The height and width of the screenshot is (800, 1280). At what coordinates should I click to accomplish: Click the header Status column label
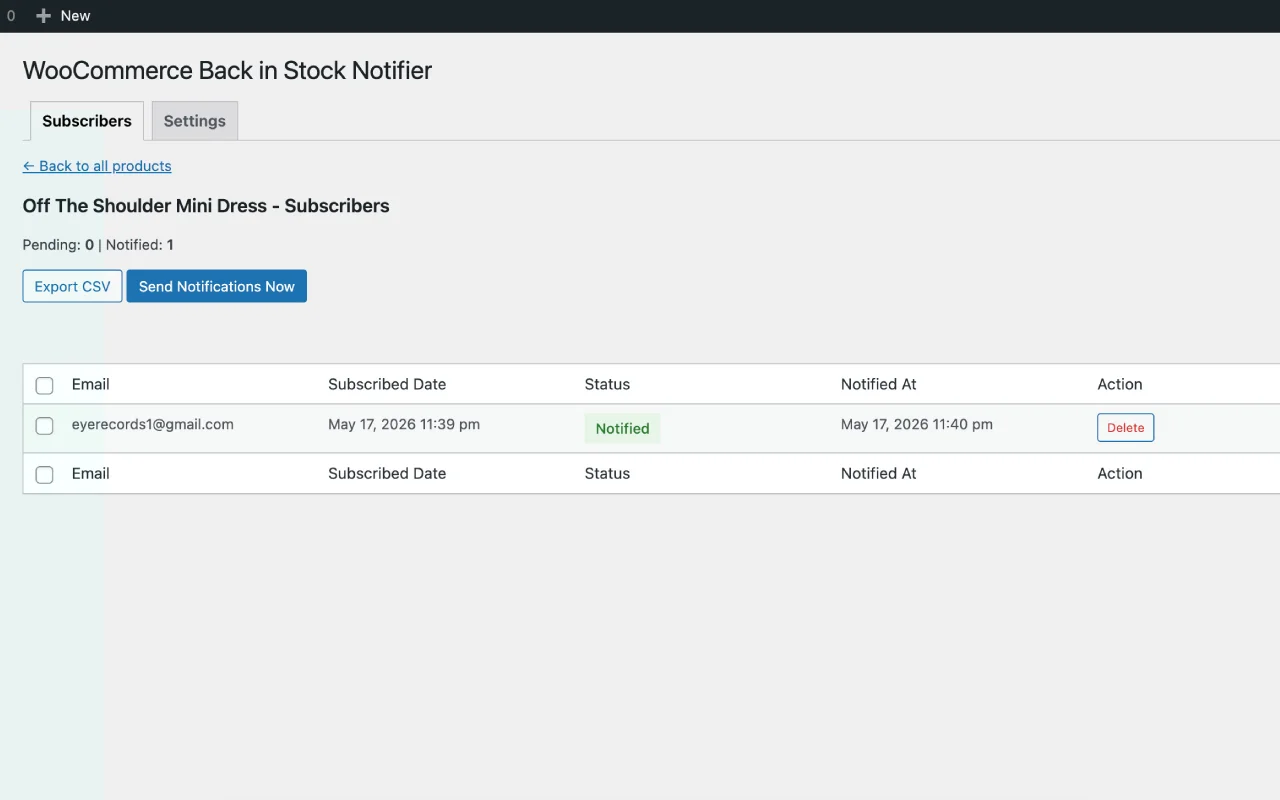click(x=607, y=384)
